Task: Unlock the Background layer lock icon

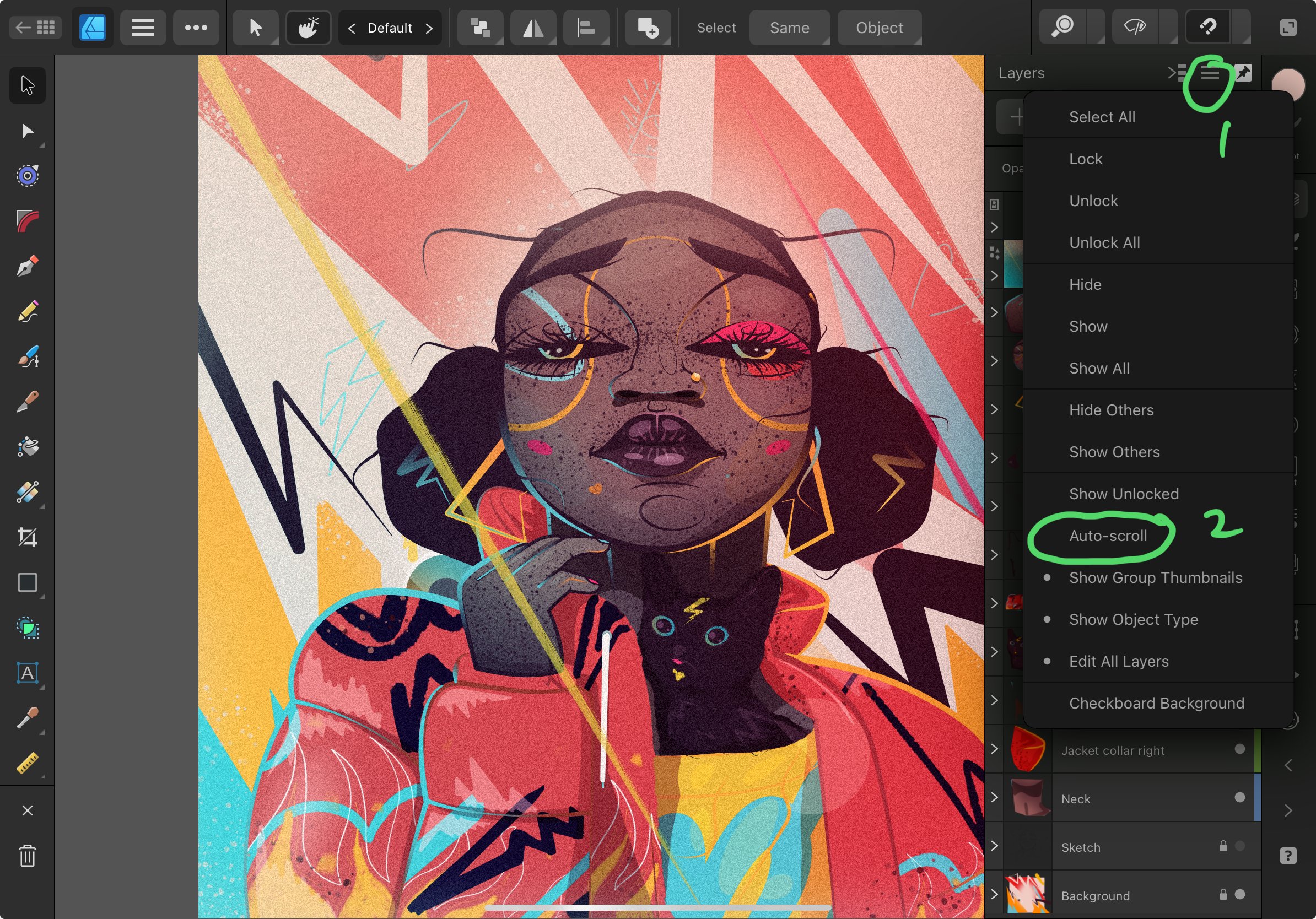Action: (1223, 894)
